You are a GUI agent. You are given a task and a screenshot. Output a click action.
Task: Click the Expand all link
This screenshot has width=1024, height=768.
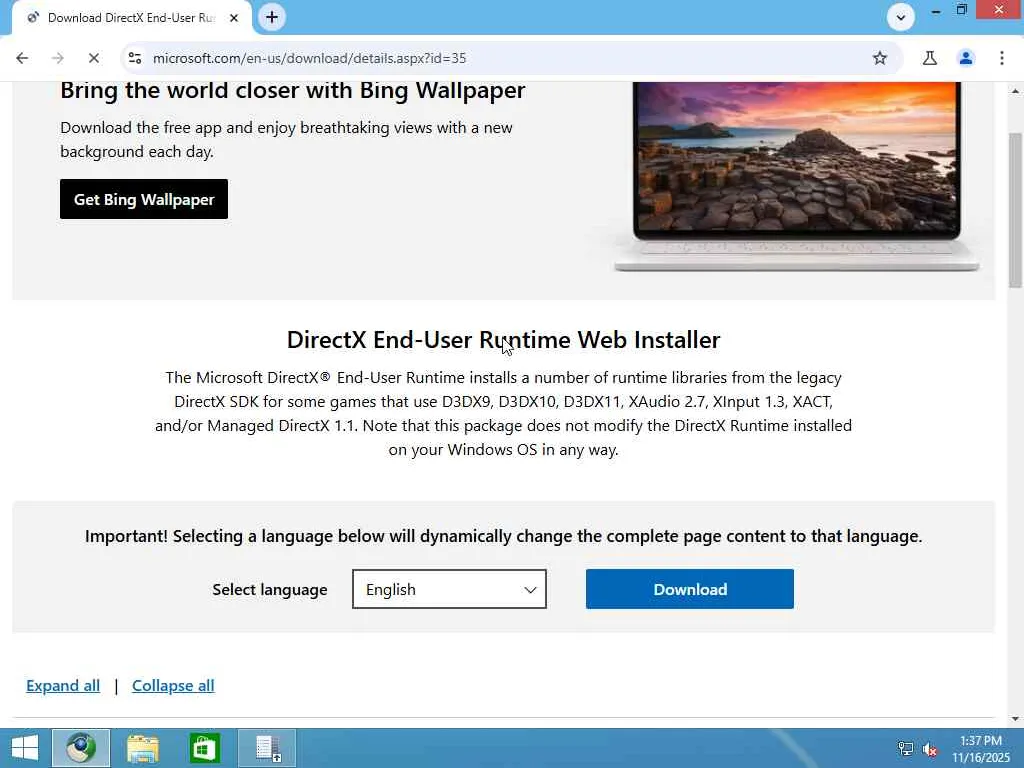(63, 686)
